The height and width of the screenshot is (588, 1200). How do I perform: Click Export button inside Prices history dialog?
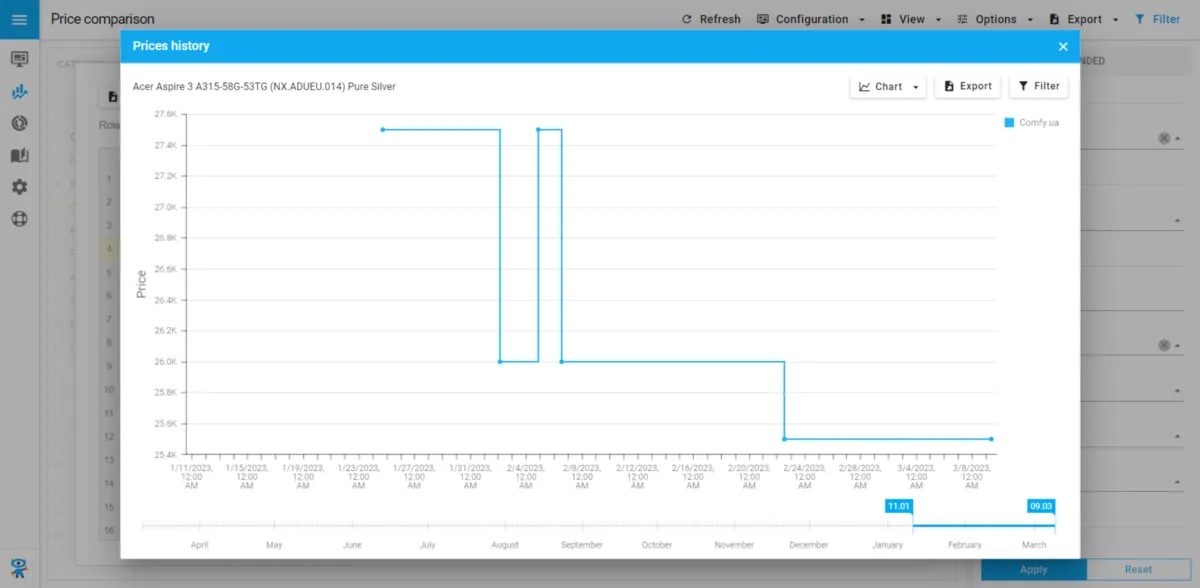click(x=968, y=87)
